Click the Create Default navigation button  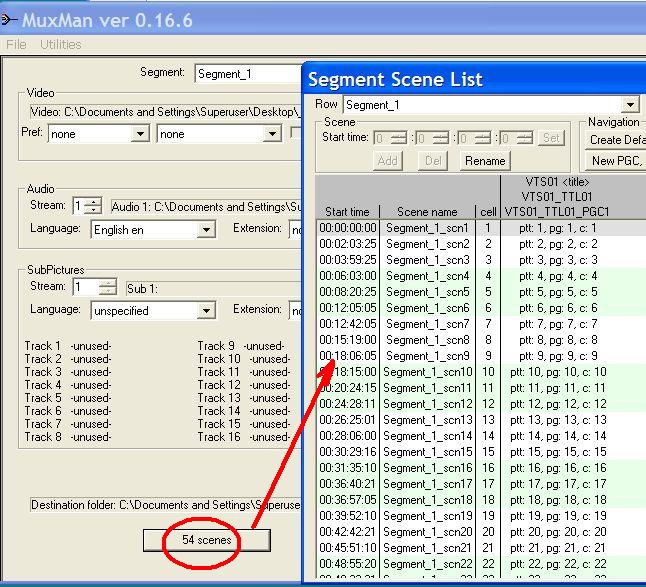616,140
